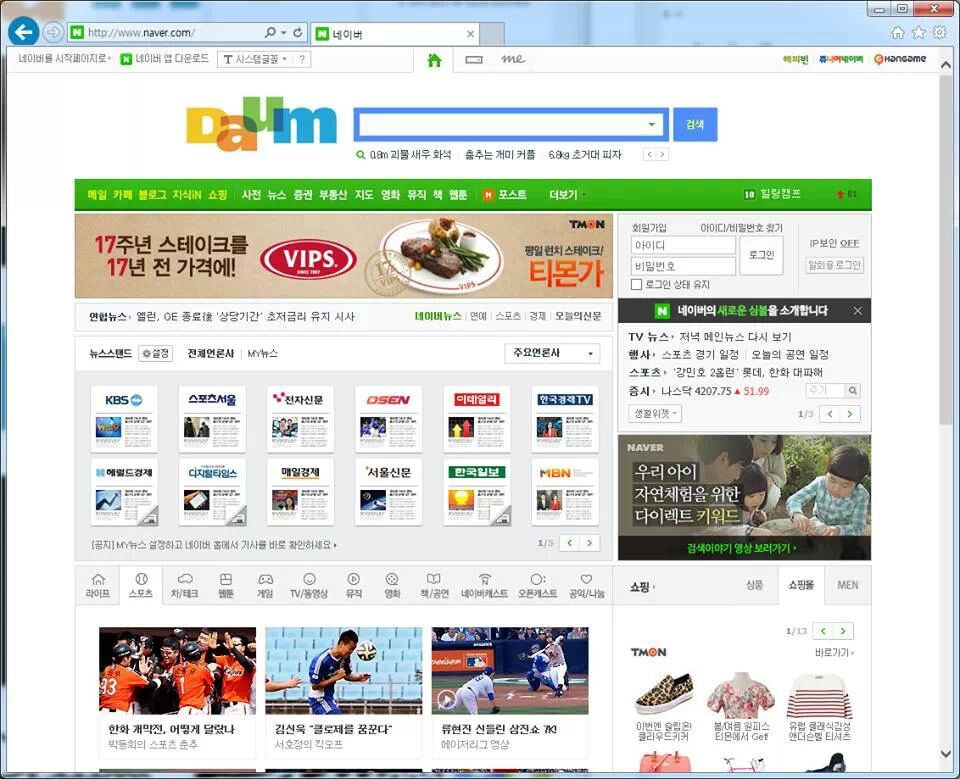Open the 게임 category icon
The image size is (960, 779).
265,585
